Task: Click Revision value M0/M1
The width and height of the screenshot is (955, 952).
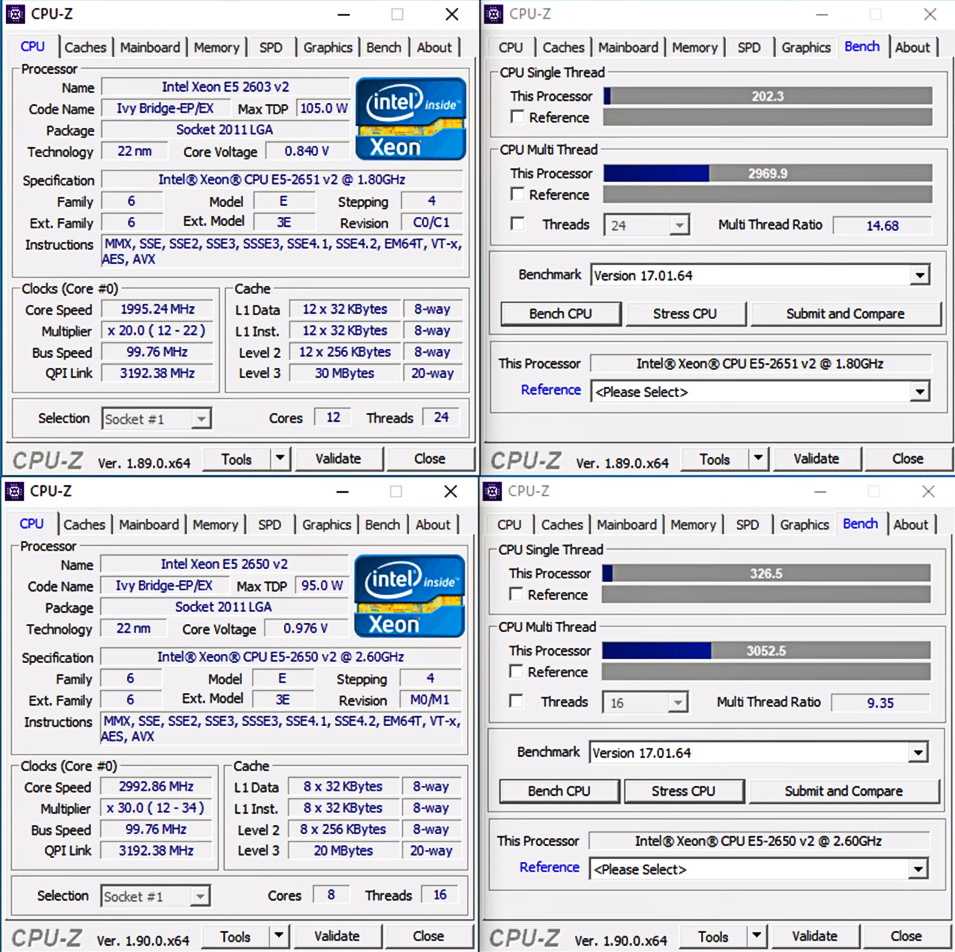Action: (430, 700)
